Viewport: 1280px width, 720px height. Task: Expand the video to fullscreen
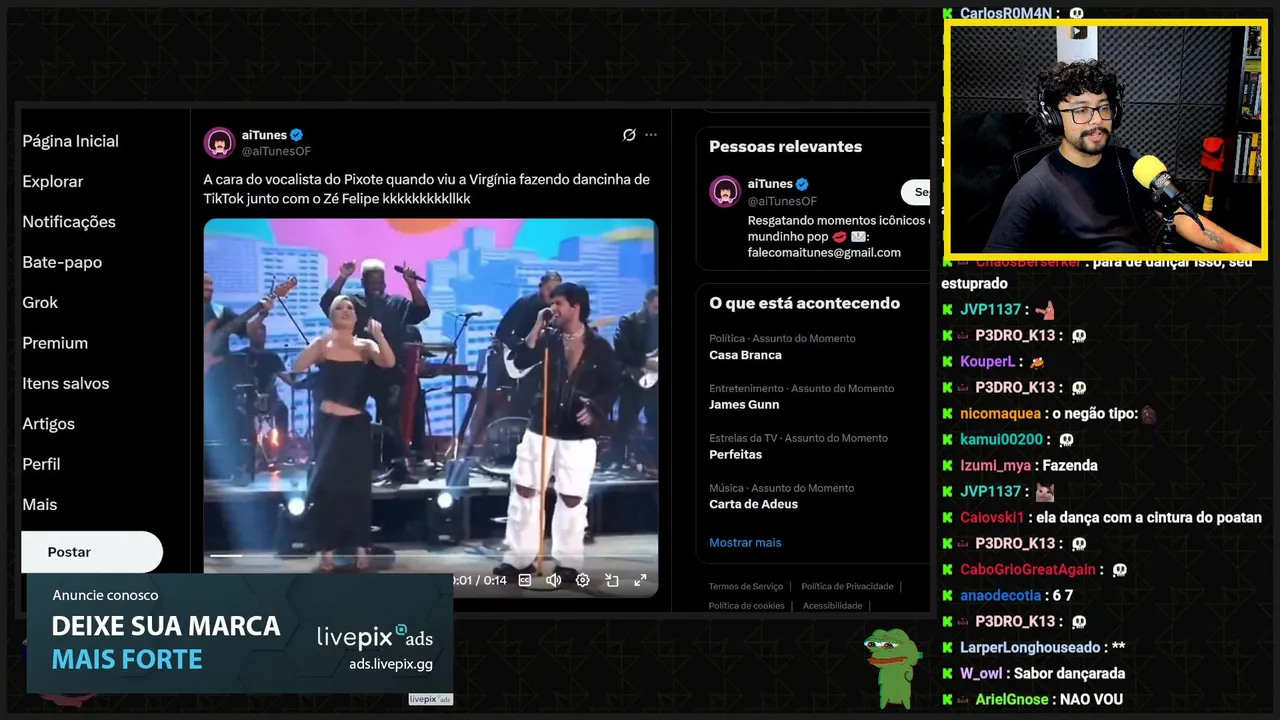pyautogui.click(x=640, y=580)
